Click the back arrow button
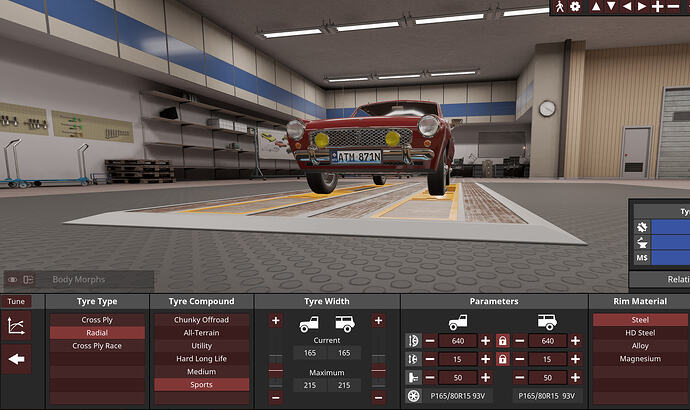Screen dimensions: 690x410 click(16, 359)
